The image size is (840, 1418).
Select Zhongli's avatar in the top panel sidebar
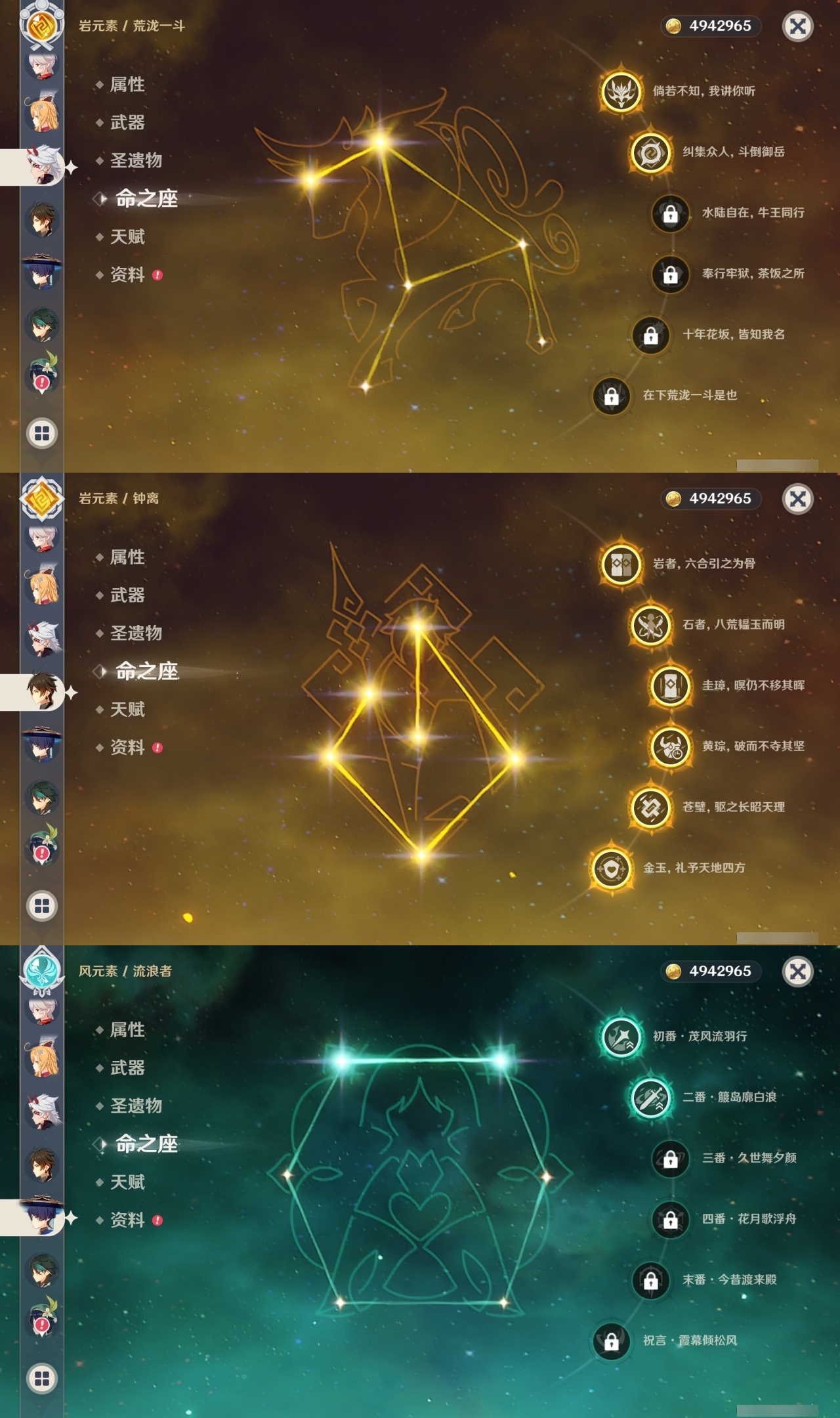pyautogui.click(x=42, y=221)
